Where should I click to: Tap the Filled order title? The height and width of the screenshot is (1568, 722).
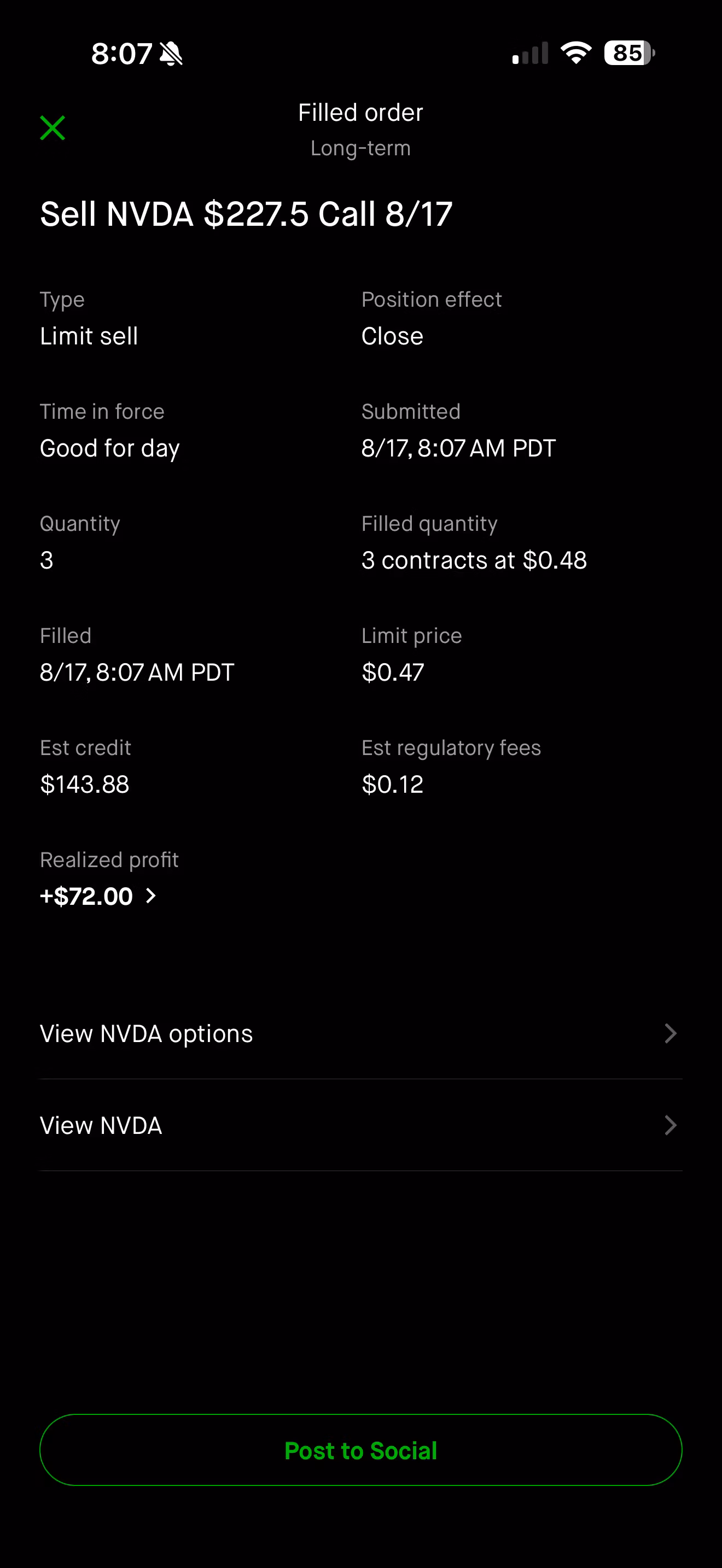[x=360, y=113]
